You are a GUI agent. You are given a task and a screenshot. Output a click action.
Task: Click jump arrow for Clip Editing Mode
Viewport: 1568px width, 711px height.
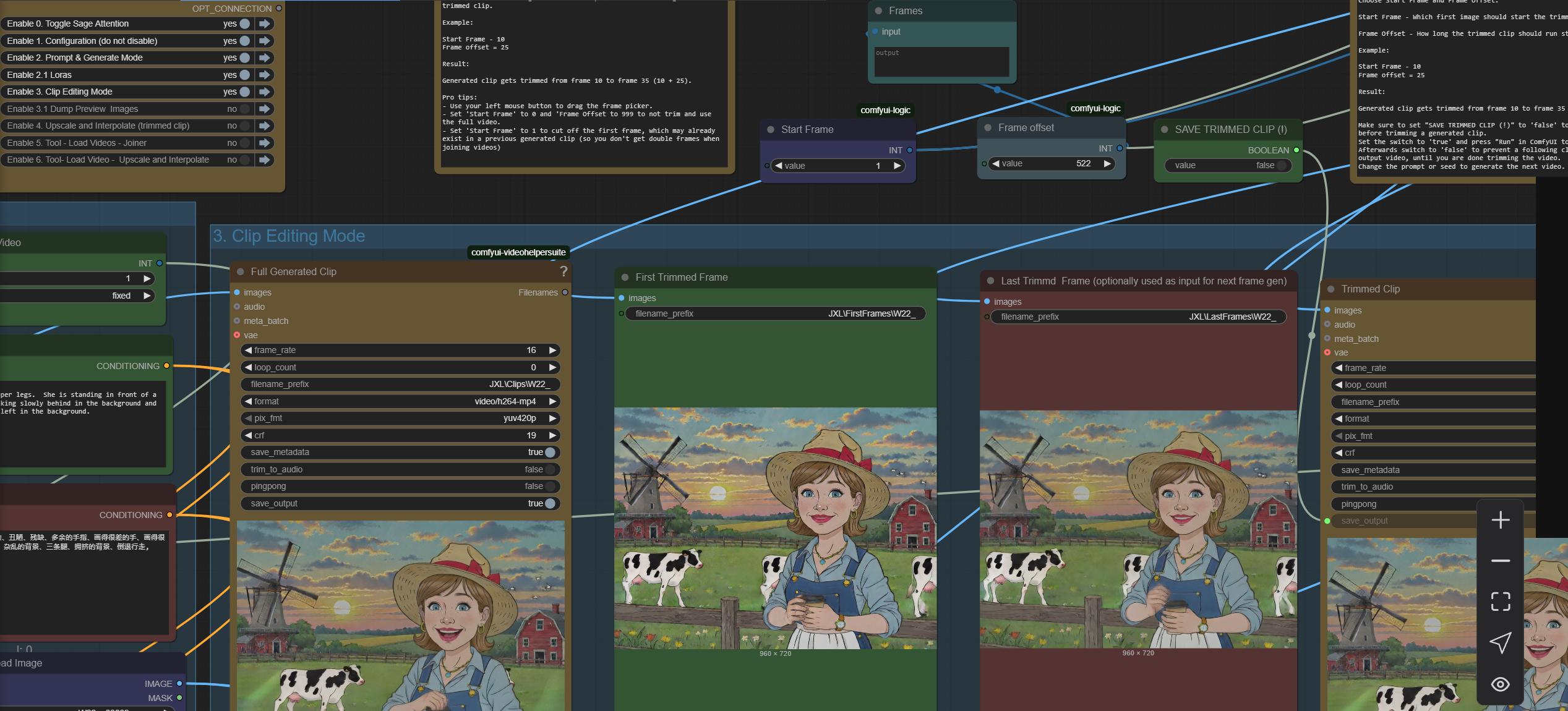pyautogui.click(x=265, y=92)
